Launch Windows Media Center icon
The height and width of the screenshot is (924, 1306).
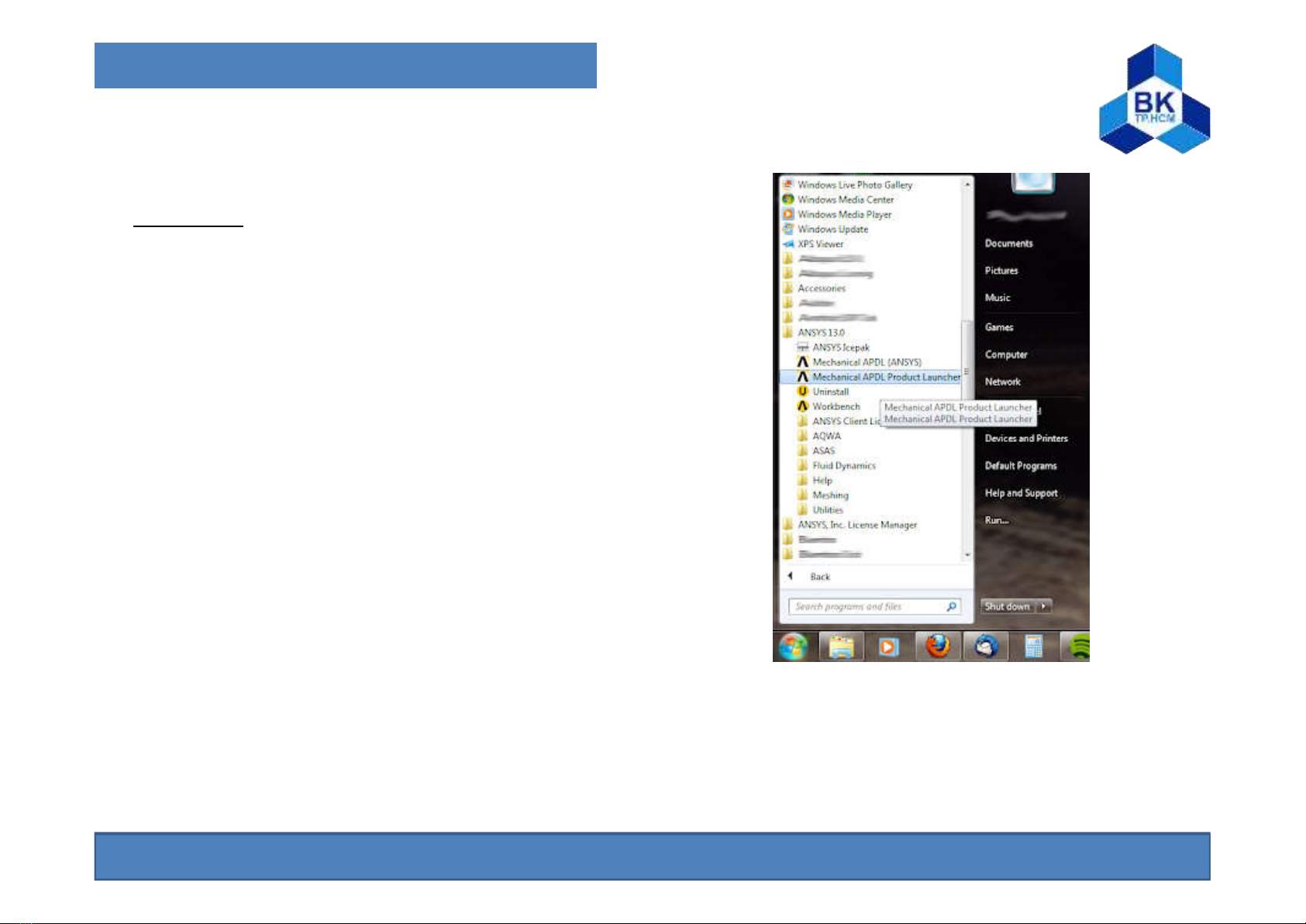coord(788,199)
